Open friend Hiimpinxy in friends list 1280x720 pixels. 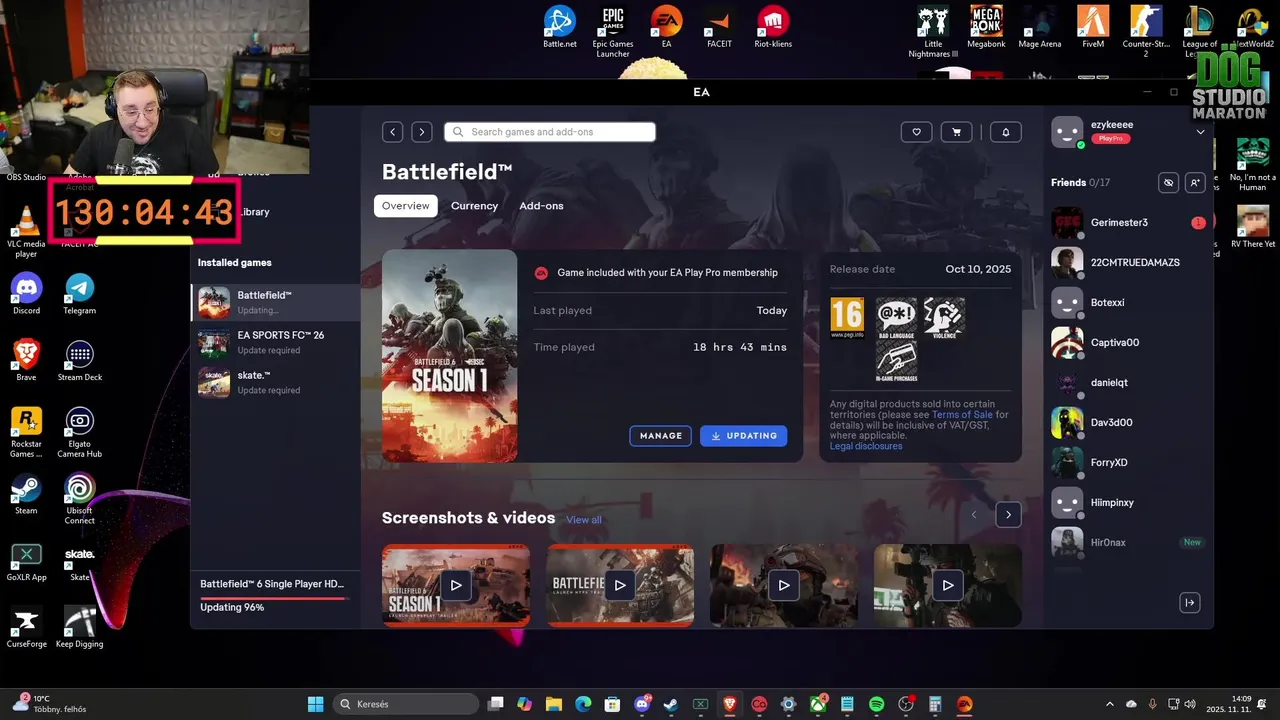tap(1128, 503)
